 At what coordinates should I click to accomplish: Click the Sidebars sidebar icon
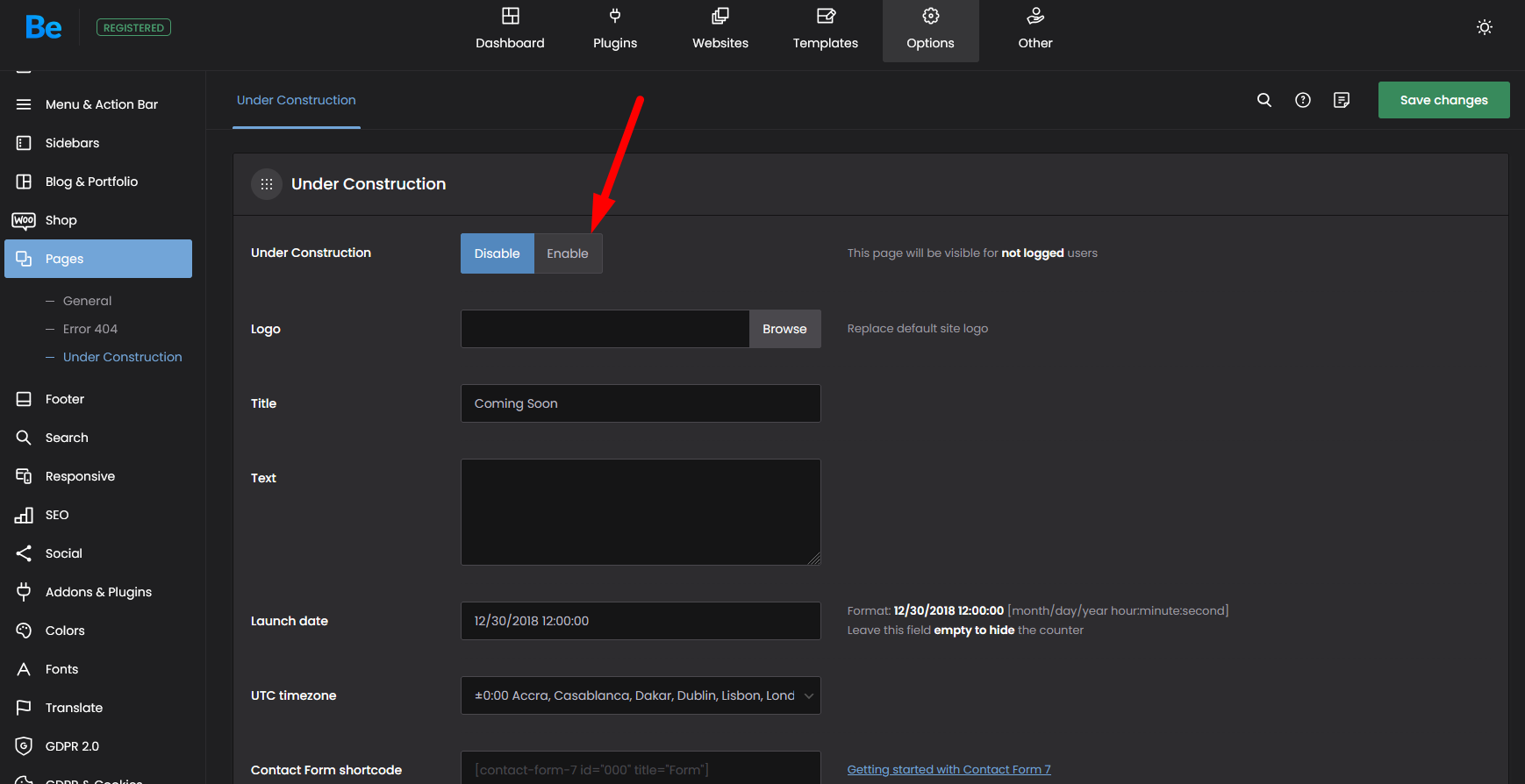(24, 143)
